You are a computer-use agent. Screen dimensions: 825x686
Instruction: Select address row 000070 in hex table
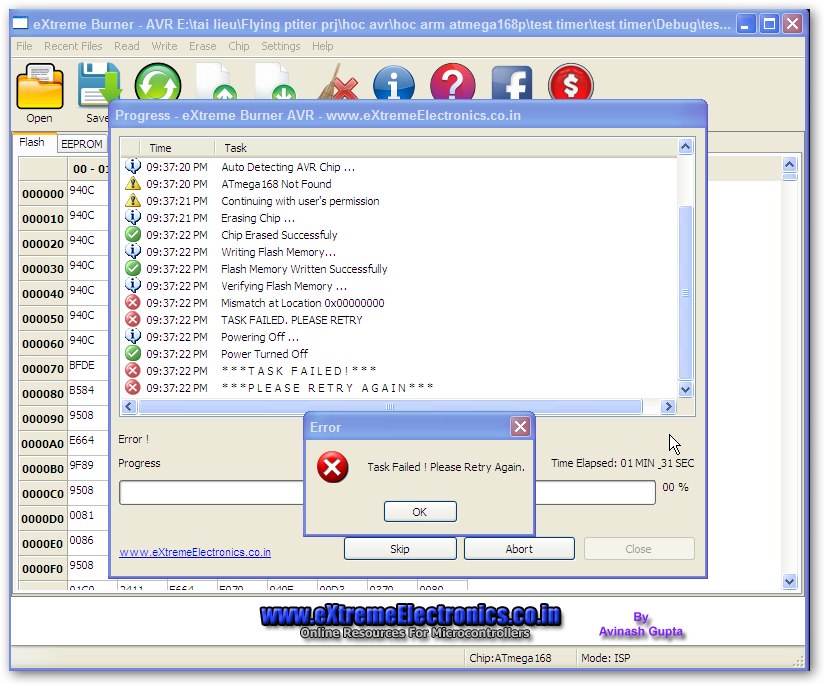tap(43, 369)
